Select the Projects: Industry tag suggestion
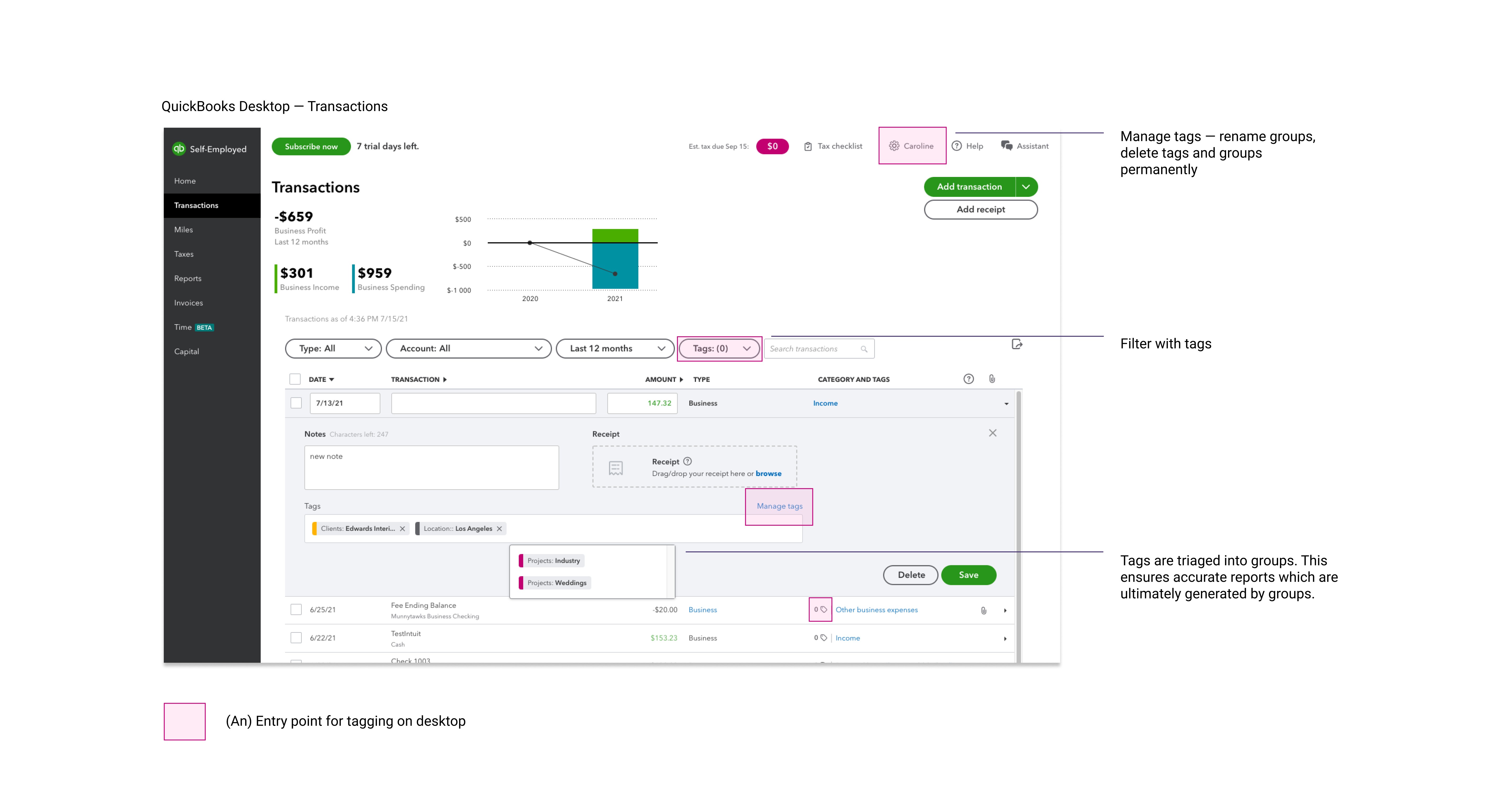 552,560
